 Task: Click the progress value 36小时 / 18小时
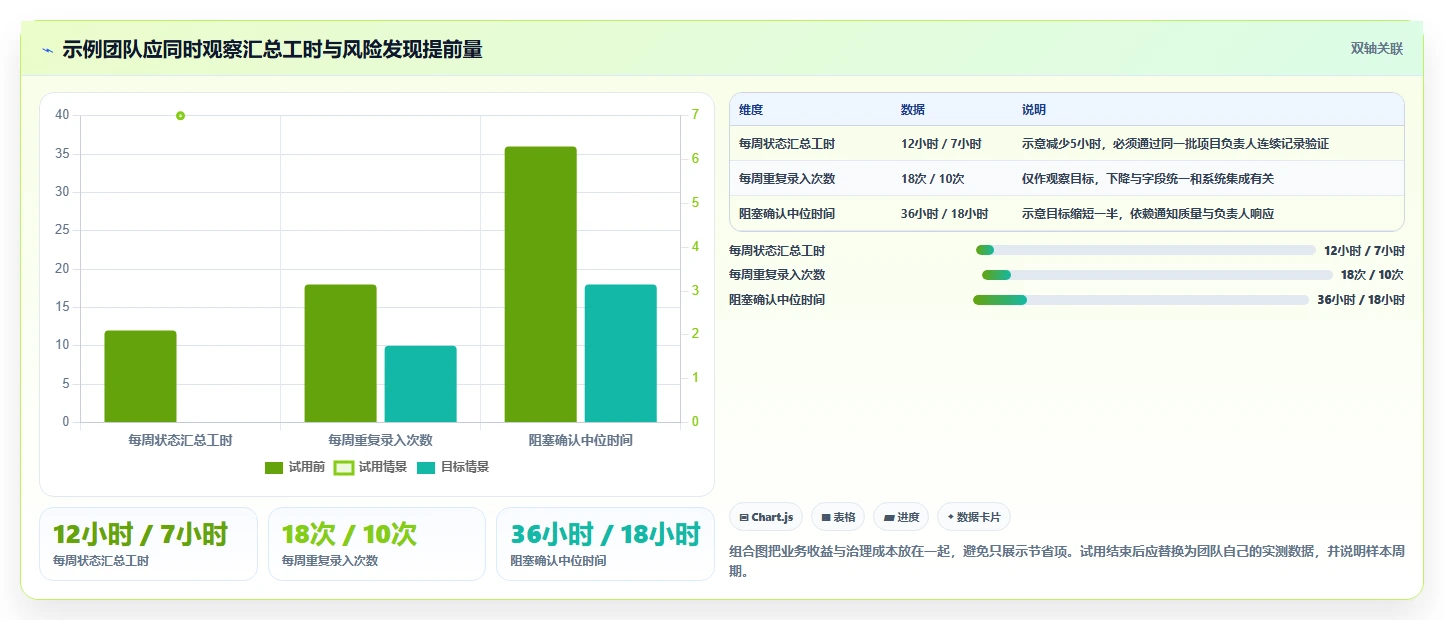click(1361, 300)
